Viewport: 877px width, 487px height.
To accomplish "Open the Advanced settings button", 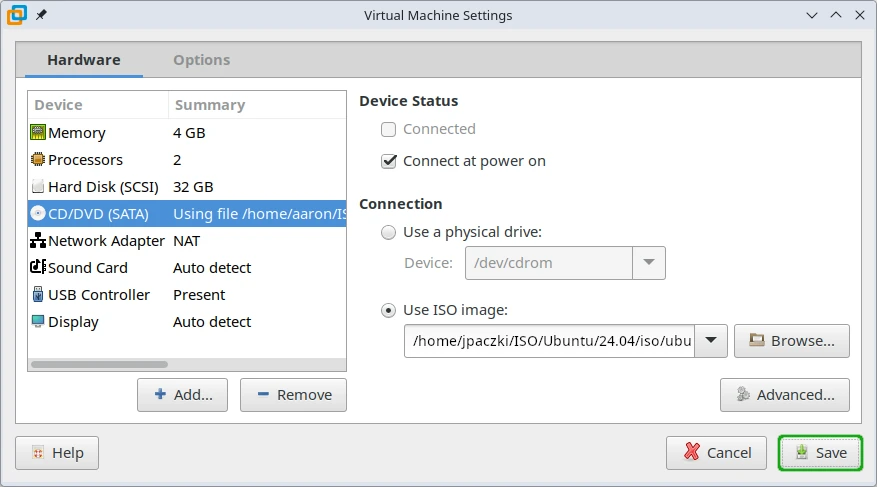I will coord(784,395).
